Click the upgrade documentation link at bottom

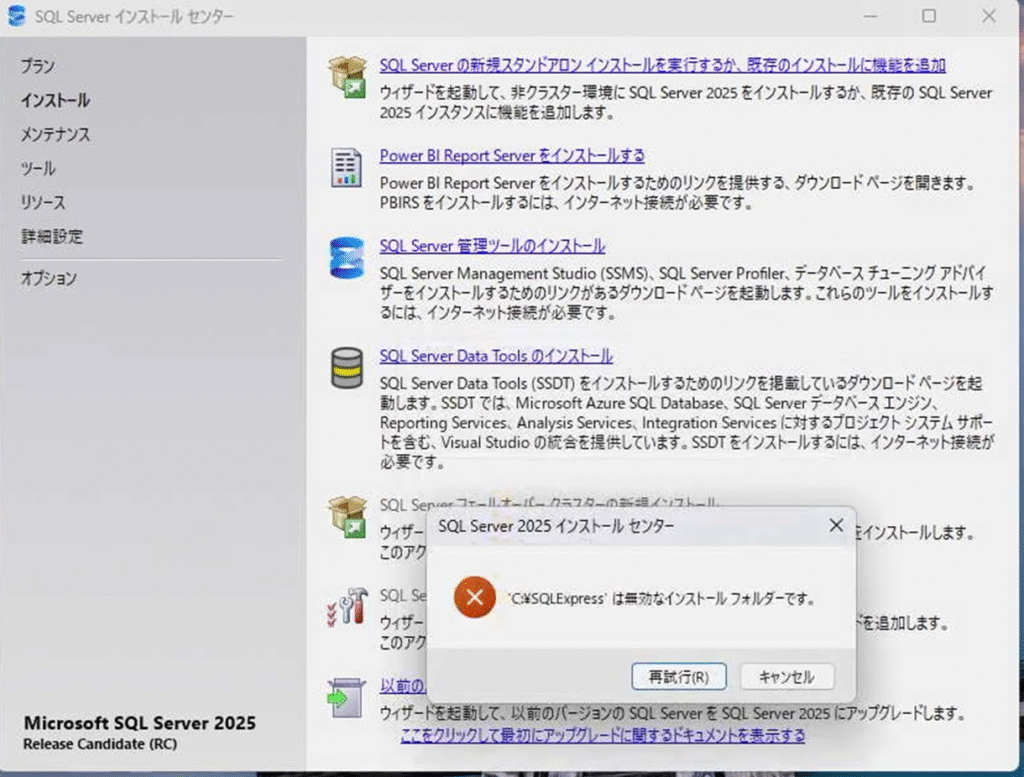tap(603, 735)
